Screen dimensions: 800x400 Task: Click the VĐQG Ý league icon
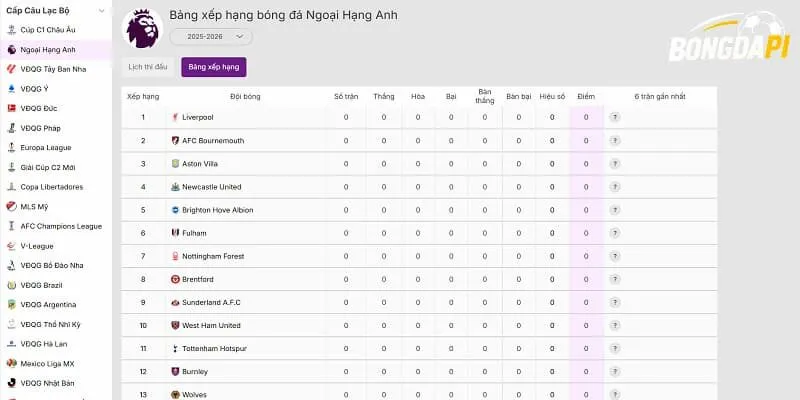[11, 89]
